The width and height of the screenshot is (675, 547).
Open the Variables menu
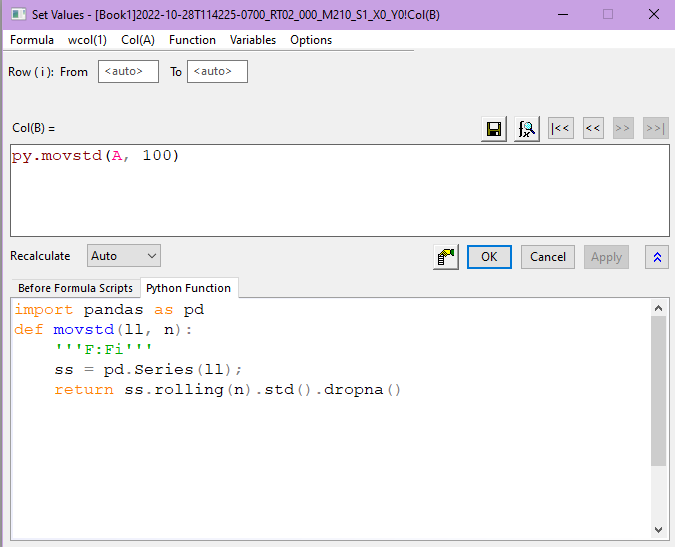253,40
